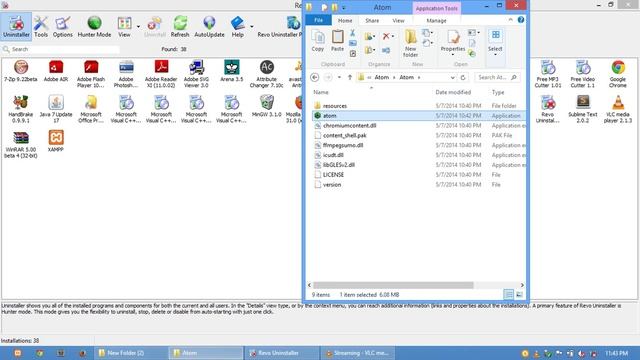Select VLC media player program icon
This screenshot has width=640, height=360.
tap(618, 109)
